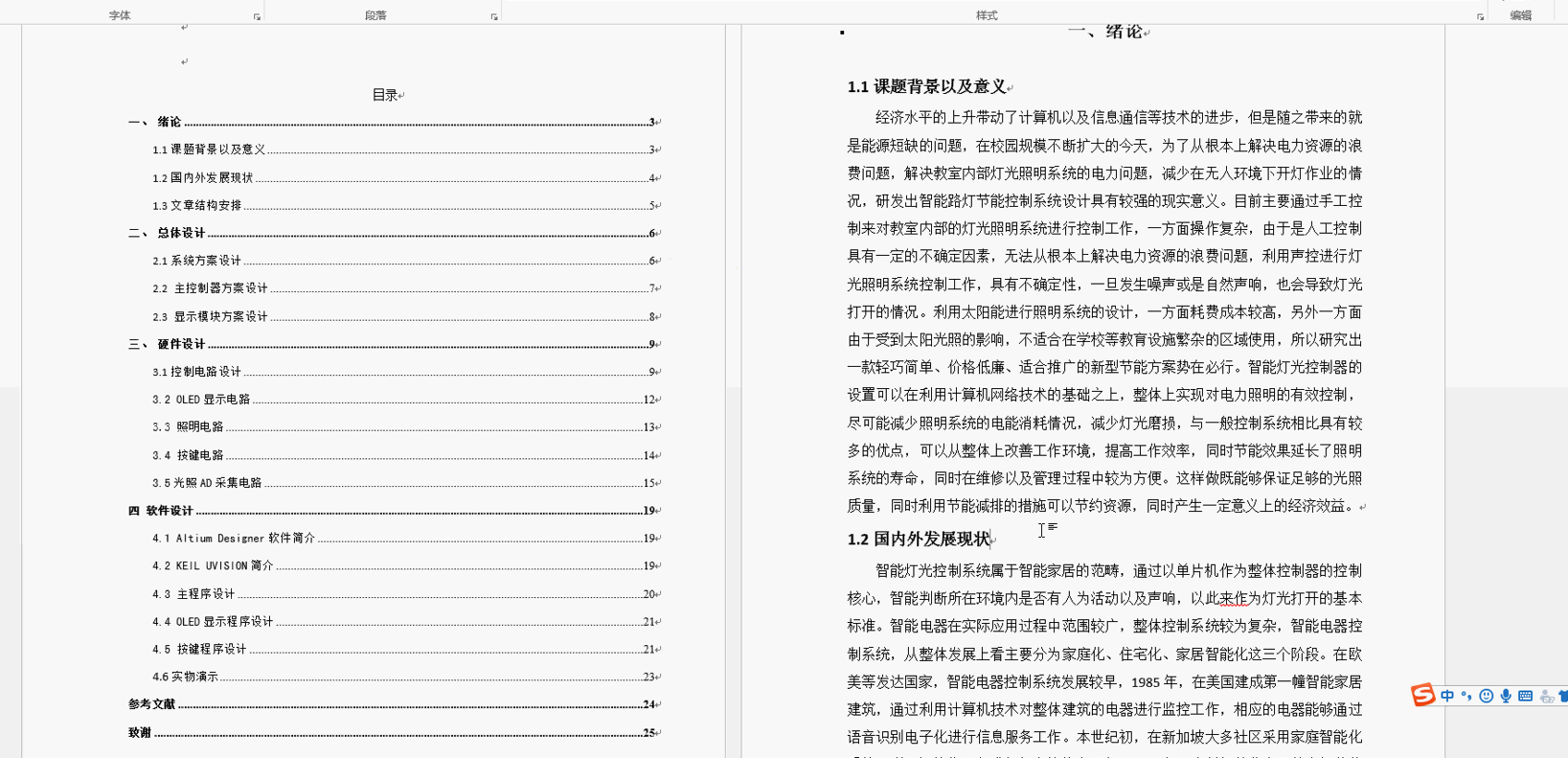Click the 编辑 group label in ribbon
The image size is (1568, 758).
click(x=1521, y=15)
